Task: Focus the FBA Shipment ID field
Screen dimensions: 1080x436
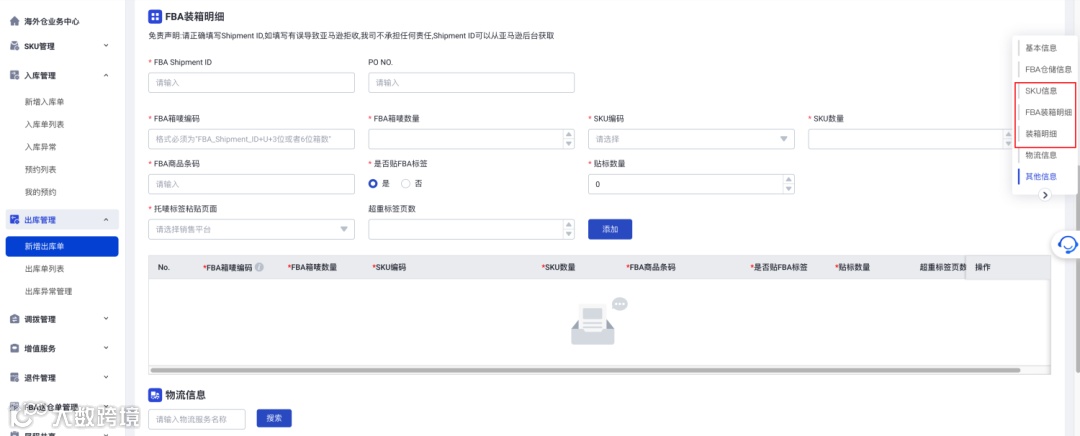Action: tap(251, 83)
